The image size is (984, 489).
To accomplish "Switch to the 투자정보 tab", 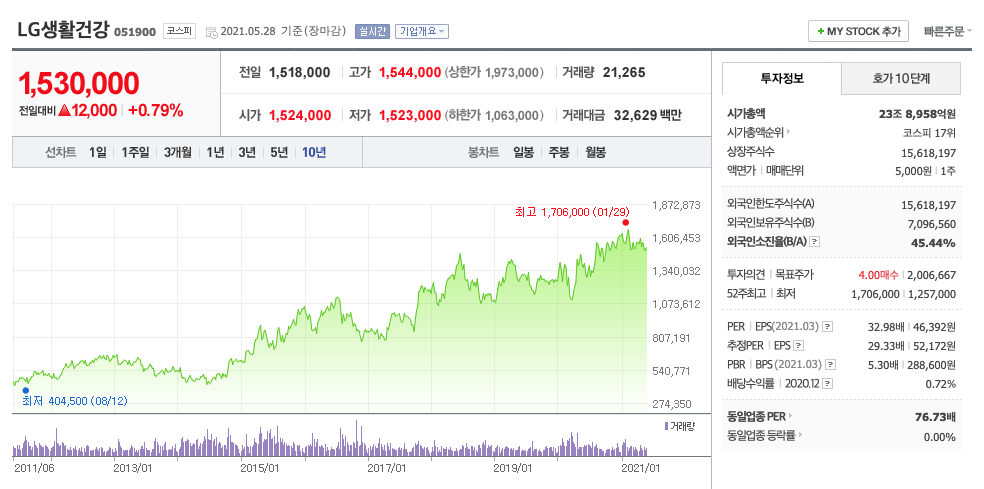I will tap(781, 78).
